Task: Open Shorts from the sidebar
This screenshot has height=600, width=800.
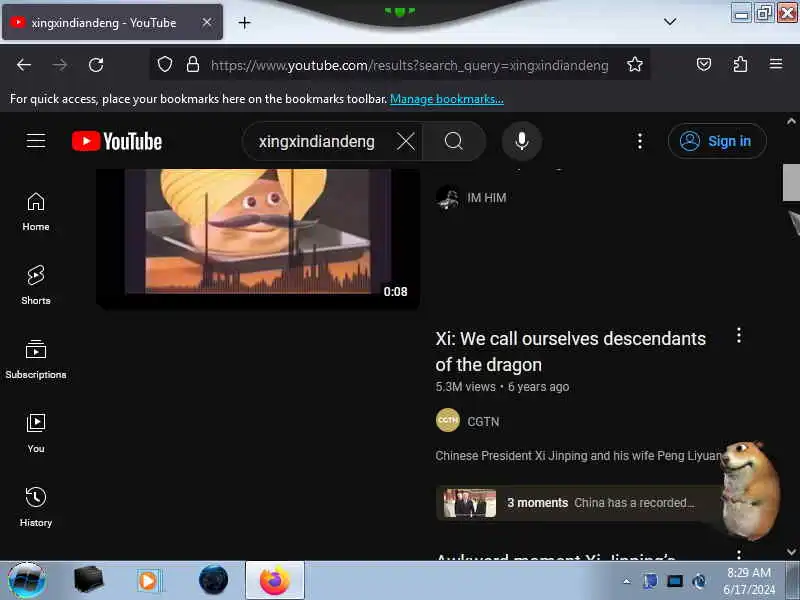Action: coord(36,286)
